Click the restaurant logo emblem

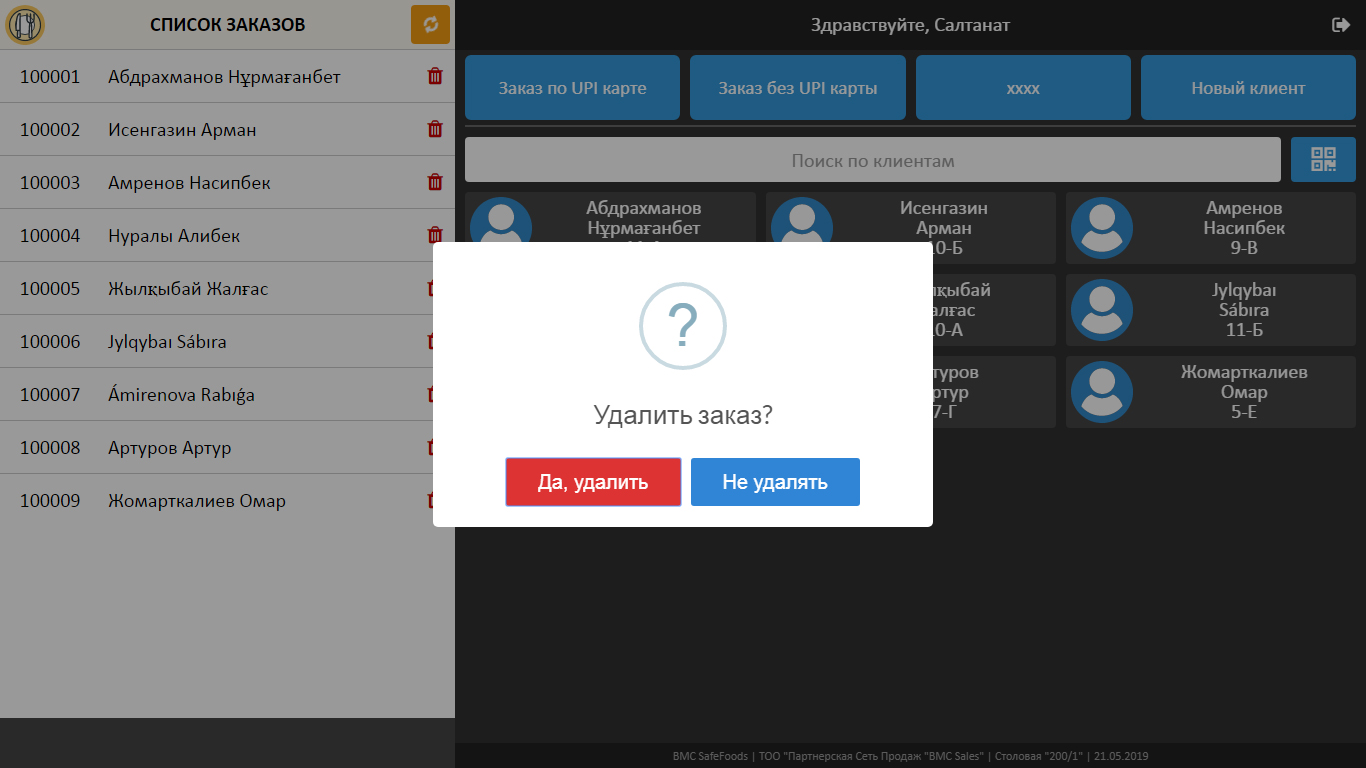tap(27, 24)
